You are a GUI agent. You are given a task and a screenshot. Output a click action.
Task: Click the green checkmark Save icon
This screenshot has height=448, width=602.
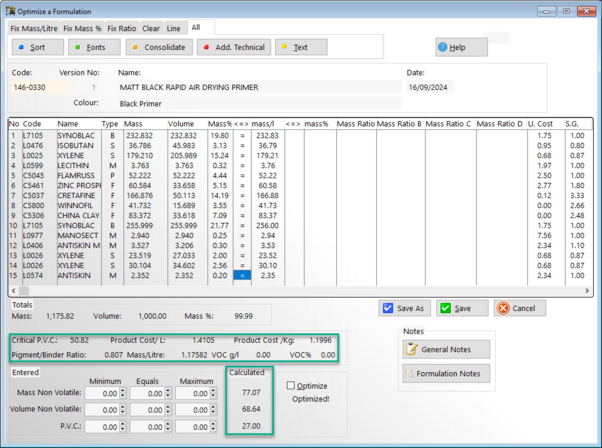(x=445, y=308)
